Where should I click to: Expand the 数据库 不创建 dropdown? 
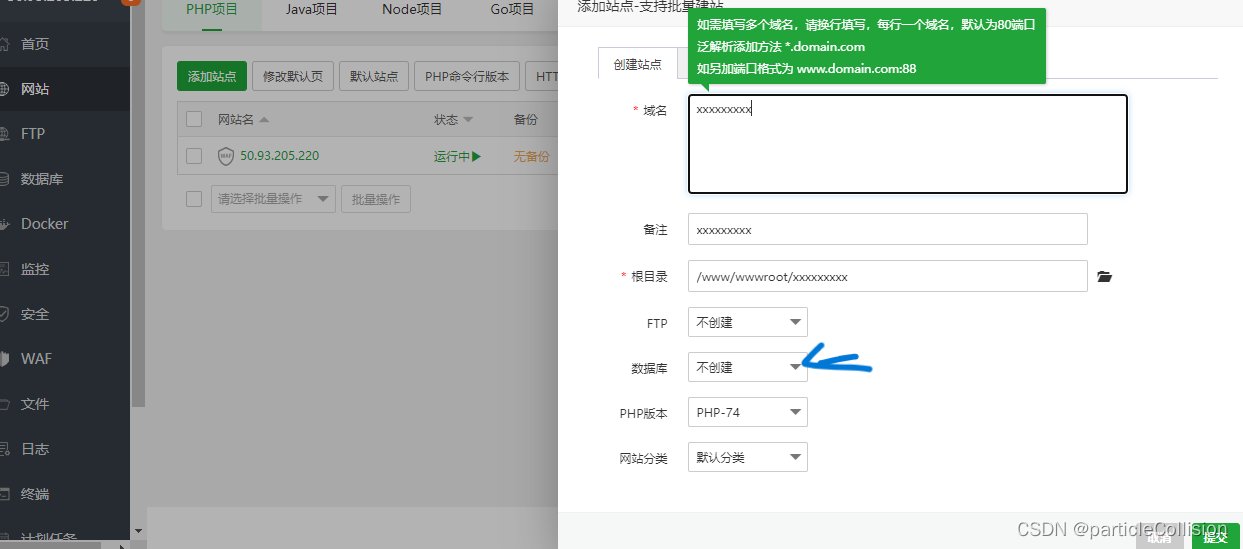[747, 367]
